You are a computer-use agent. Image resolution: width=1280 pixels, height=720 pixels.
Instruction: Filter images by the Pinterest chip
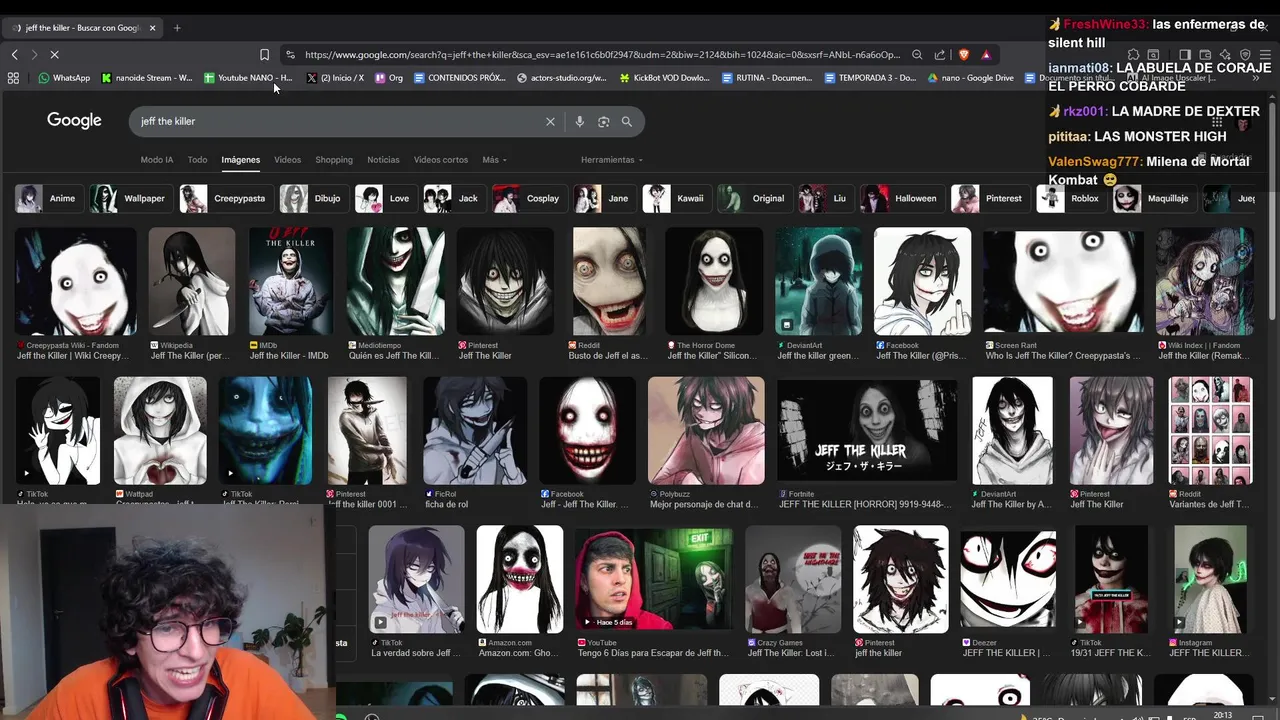point(988,198)
